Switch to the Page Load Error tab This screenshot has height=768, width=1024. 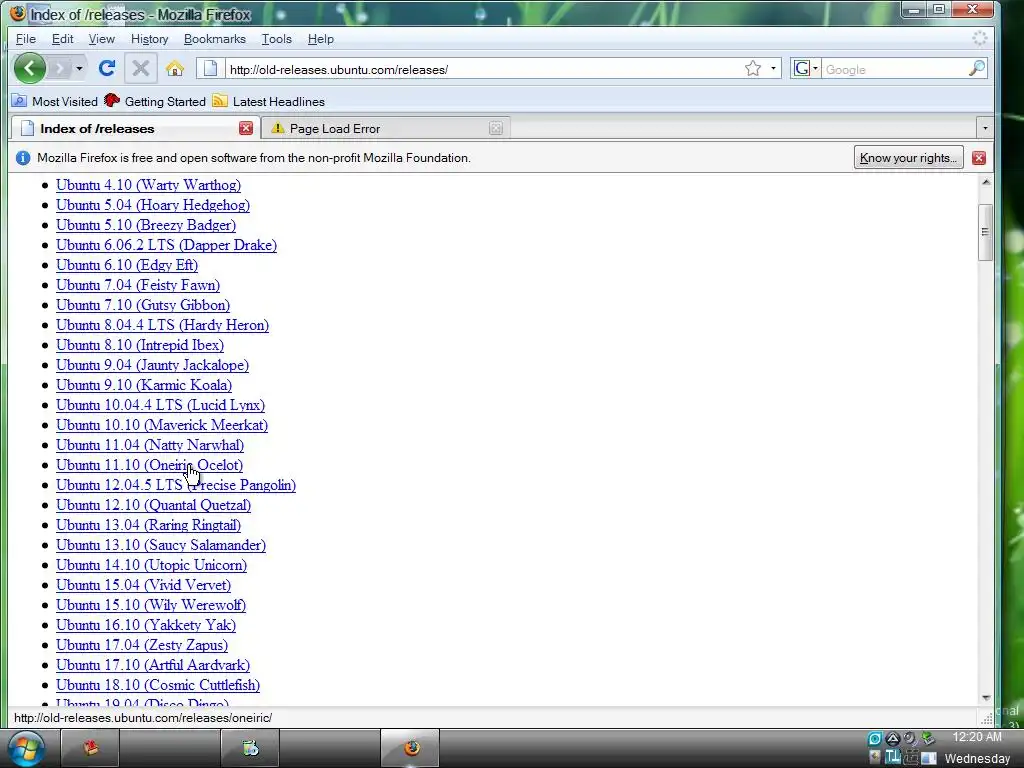[385, 129]
